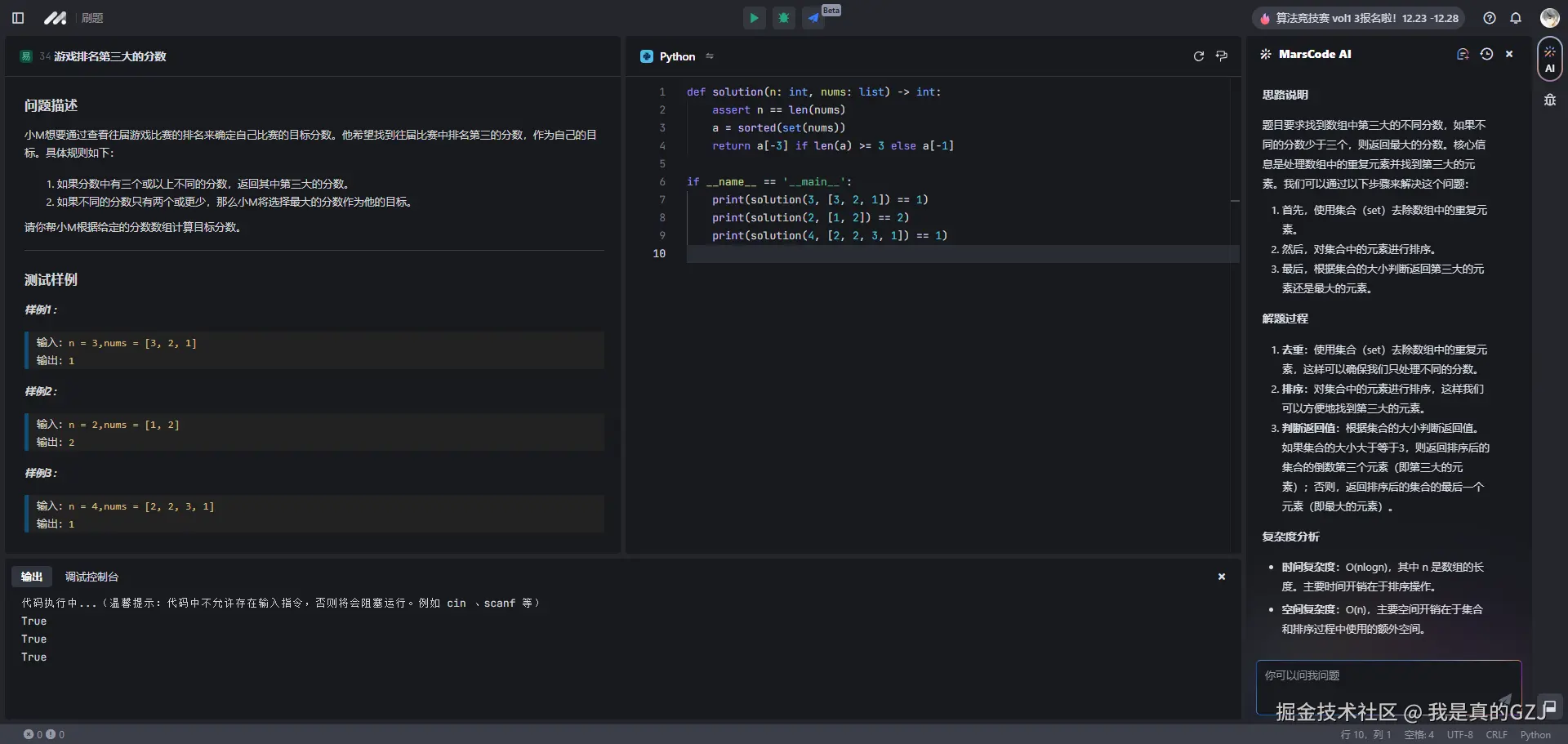Toggle the left sidebar panel

tap(18, 18)
